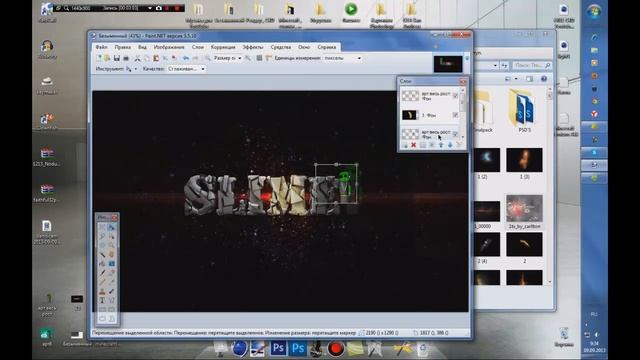Image resolution: width=640 pixels, height=360 pixels.
Task: Select the Pencil tool
Action: (102, 281)
